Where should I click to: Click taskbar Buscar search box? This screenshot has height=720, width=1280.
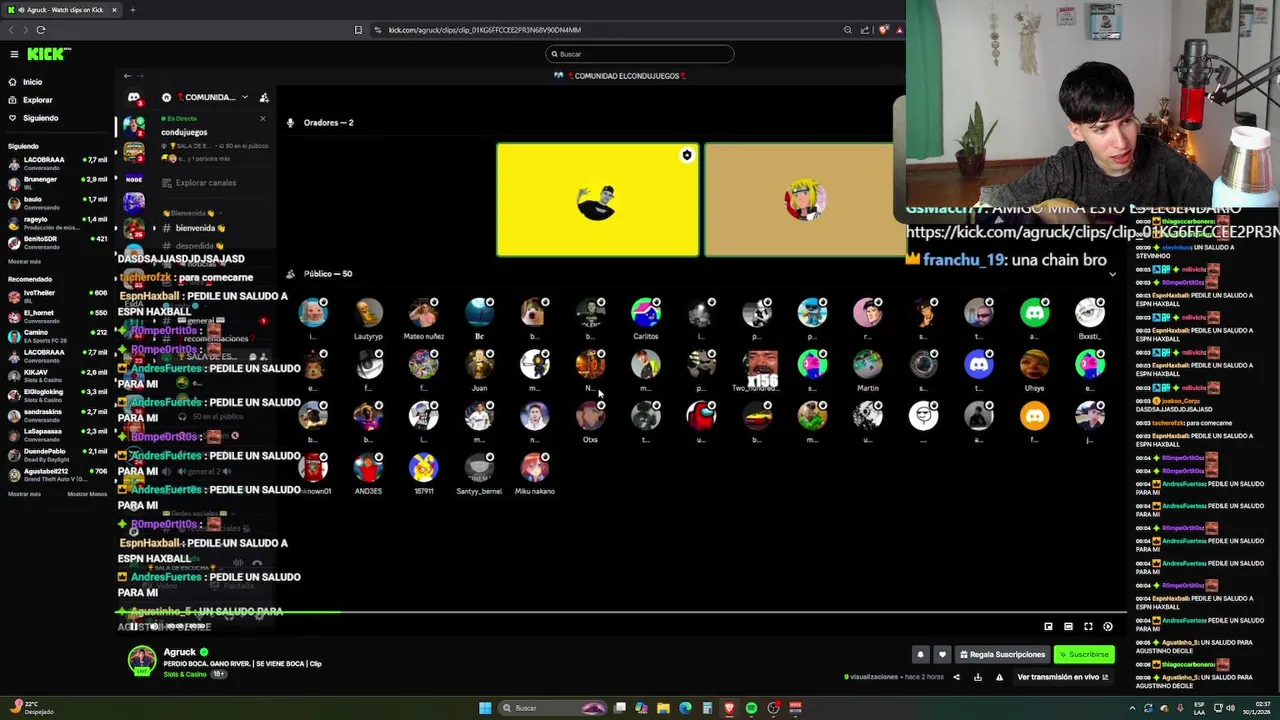(x=552, y=708)
